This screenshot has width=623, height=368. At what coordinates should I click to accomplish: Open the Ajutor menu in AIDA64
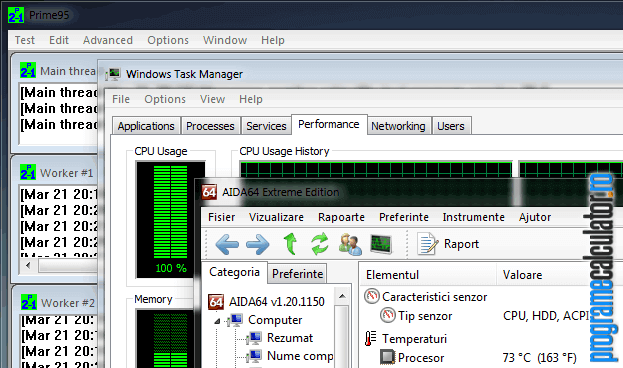click(535, 217)
